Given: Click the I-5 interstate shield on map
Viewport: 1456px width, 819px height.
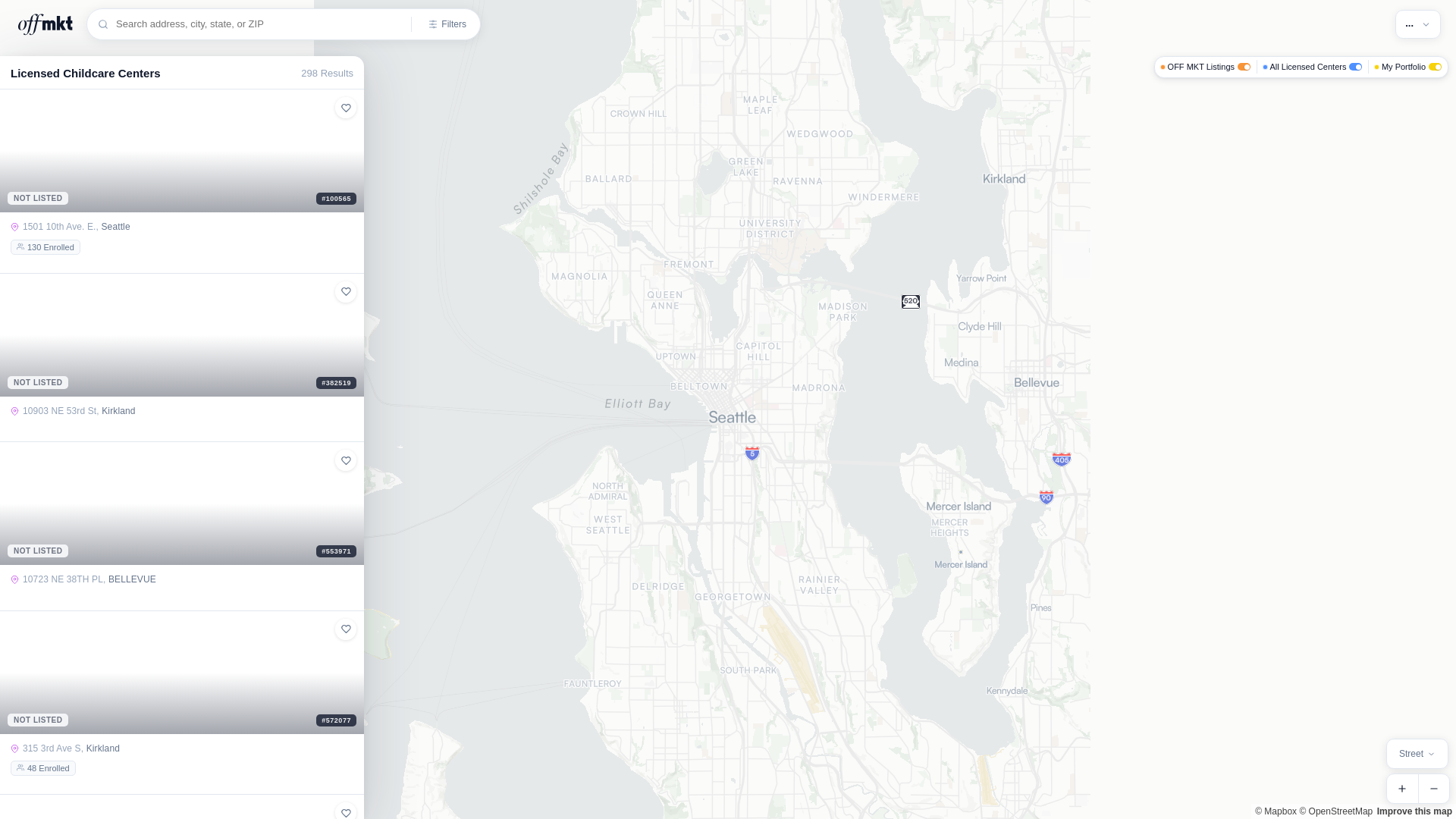Looking at the screenshot, I should 752,453.
